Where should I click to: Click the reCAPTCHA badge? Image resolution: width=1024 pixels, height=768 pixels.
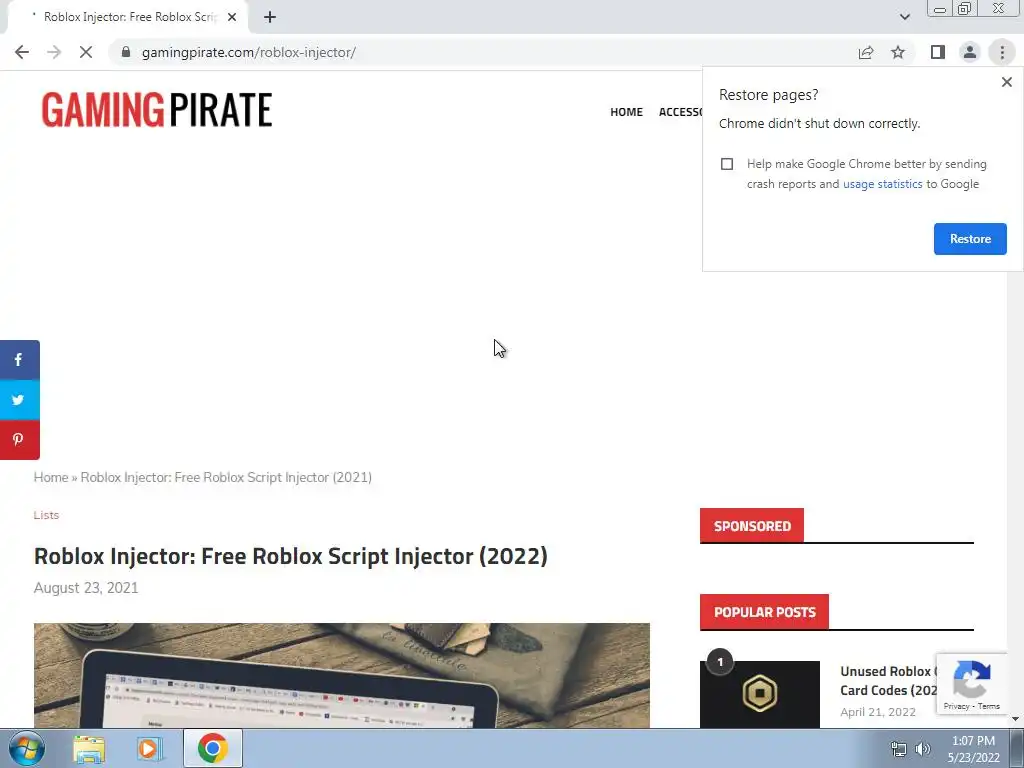[972, 684]
